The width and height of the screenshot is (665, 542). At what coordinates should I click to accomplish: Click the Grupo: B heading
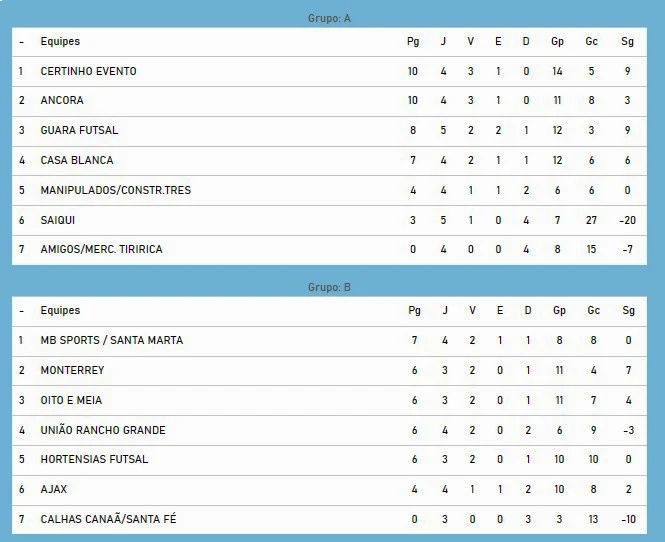[329, 287]
